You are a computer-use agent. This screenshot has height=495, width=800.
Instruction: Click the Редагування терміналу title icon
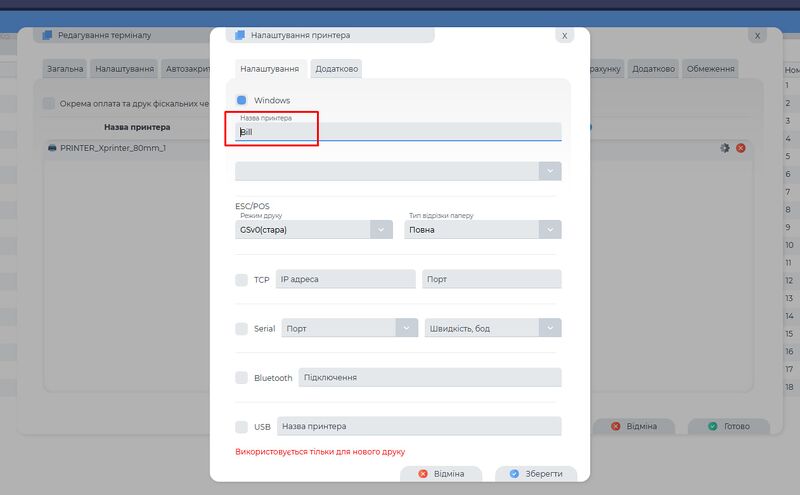coord(46,35)
